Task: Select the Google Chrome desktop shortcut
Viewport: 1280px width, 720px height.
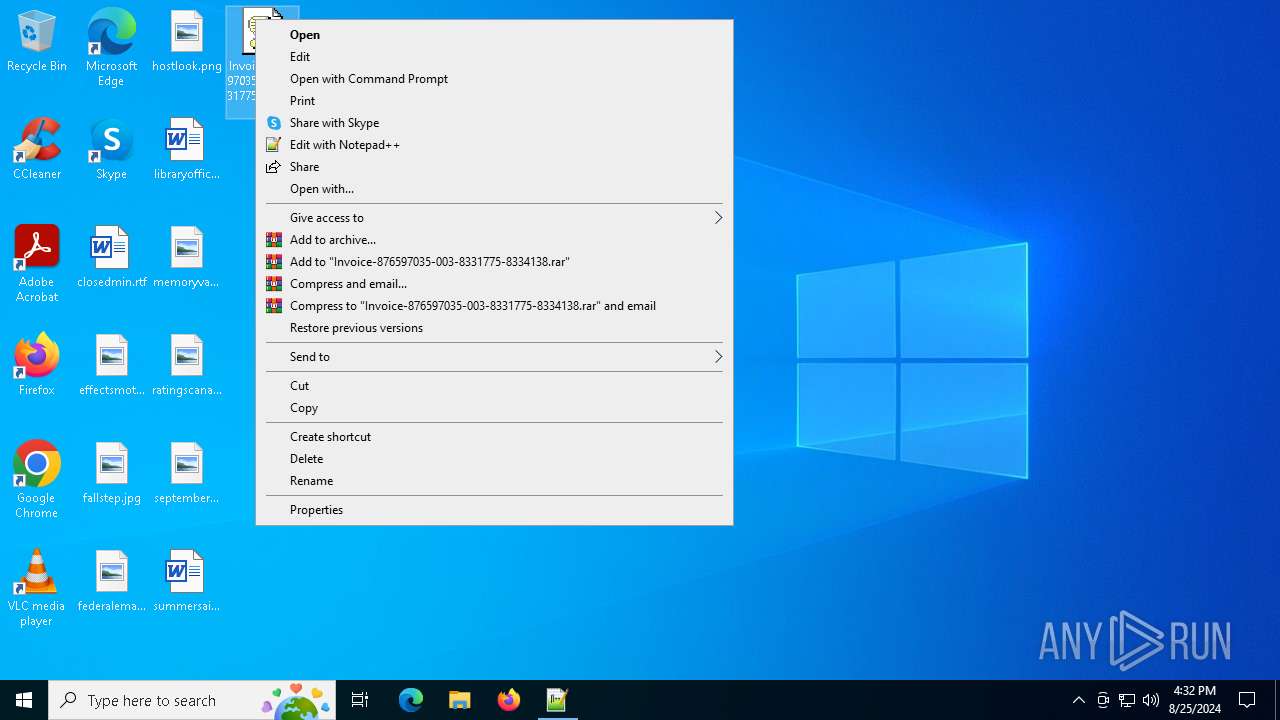Action: [x=37, y=480]
